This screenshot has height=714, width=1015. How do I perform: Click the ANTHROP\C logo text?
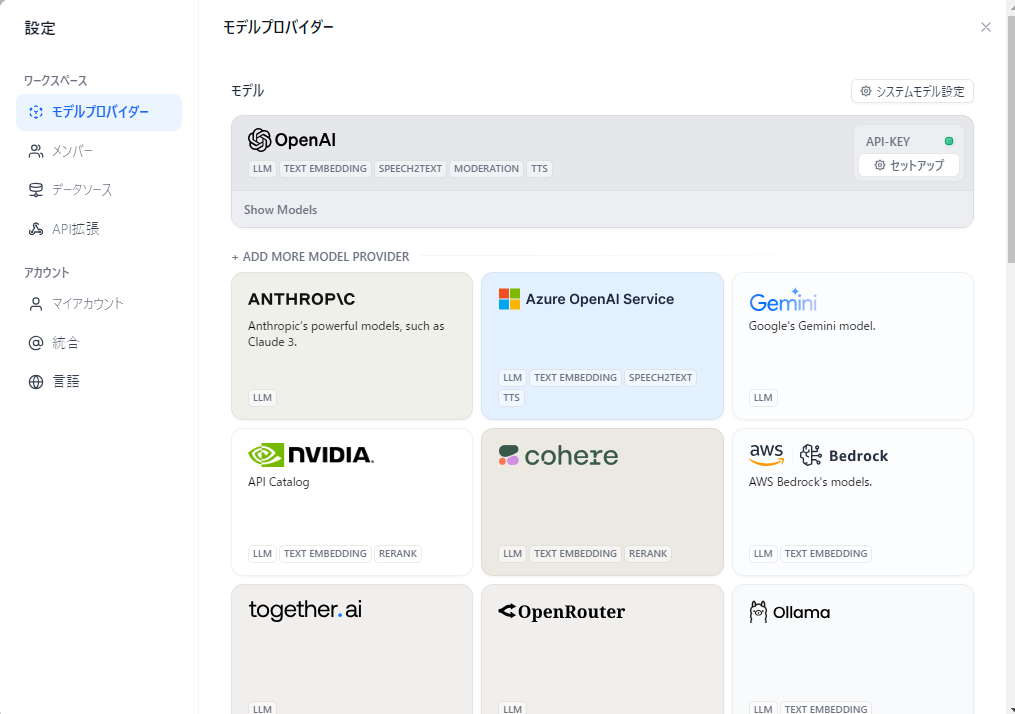(x=302, y=299)
